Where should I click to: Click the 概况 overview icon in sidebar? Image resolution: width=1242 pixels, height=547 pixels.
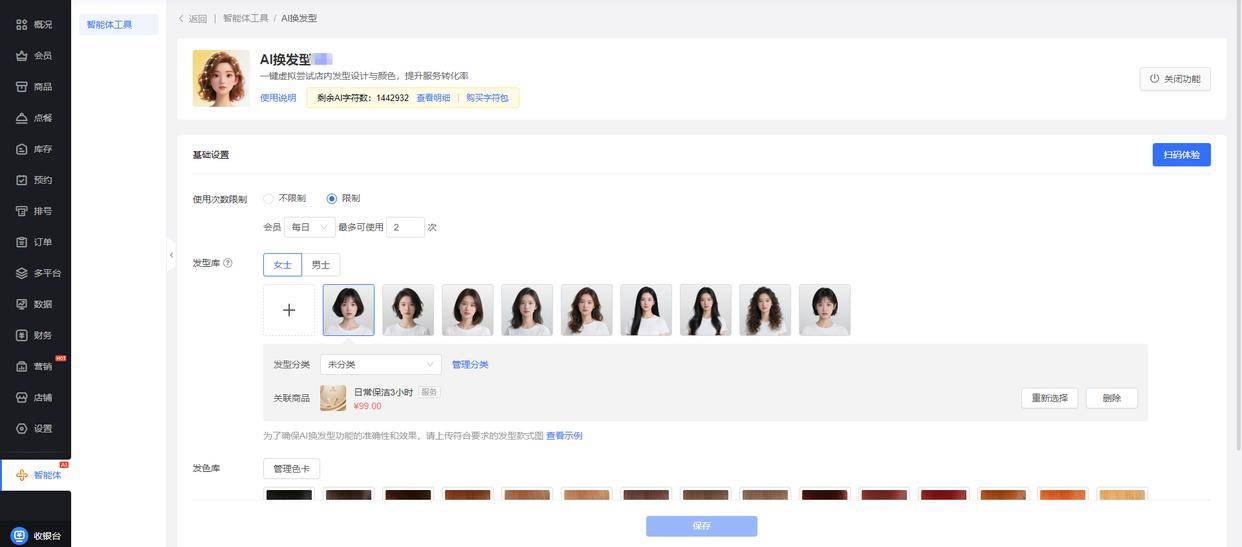click(22, 24)
